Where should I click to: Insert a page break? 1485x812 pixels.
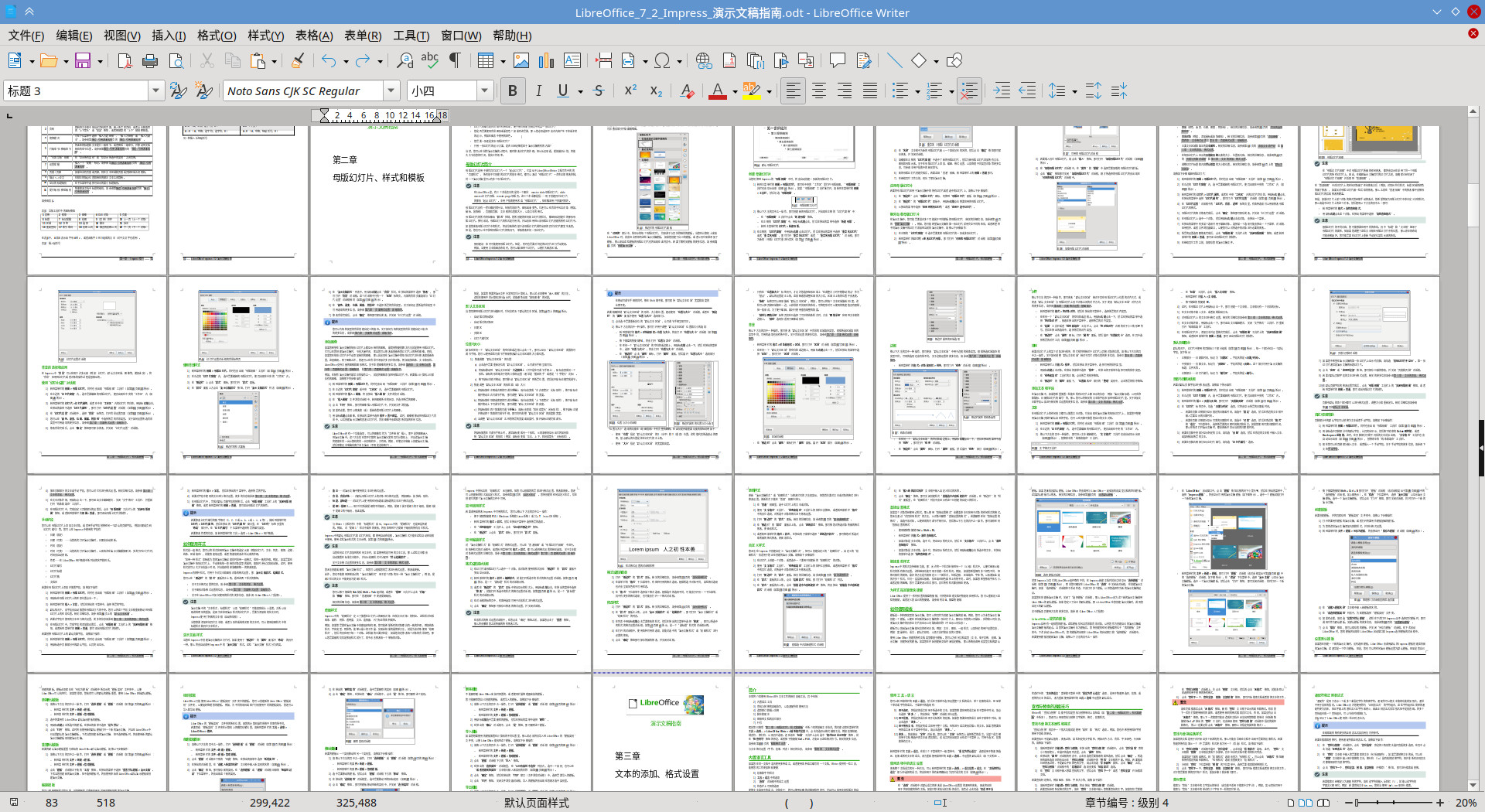[x=604, y=60]
